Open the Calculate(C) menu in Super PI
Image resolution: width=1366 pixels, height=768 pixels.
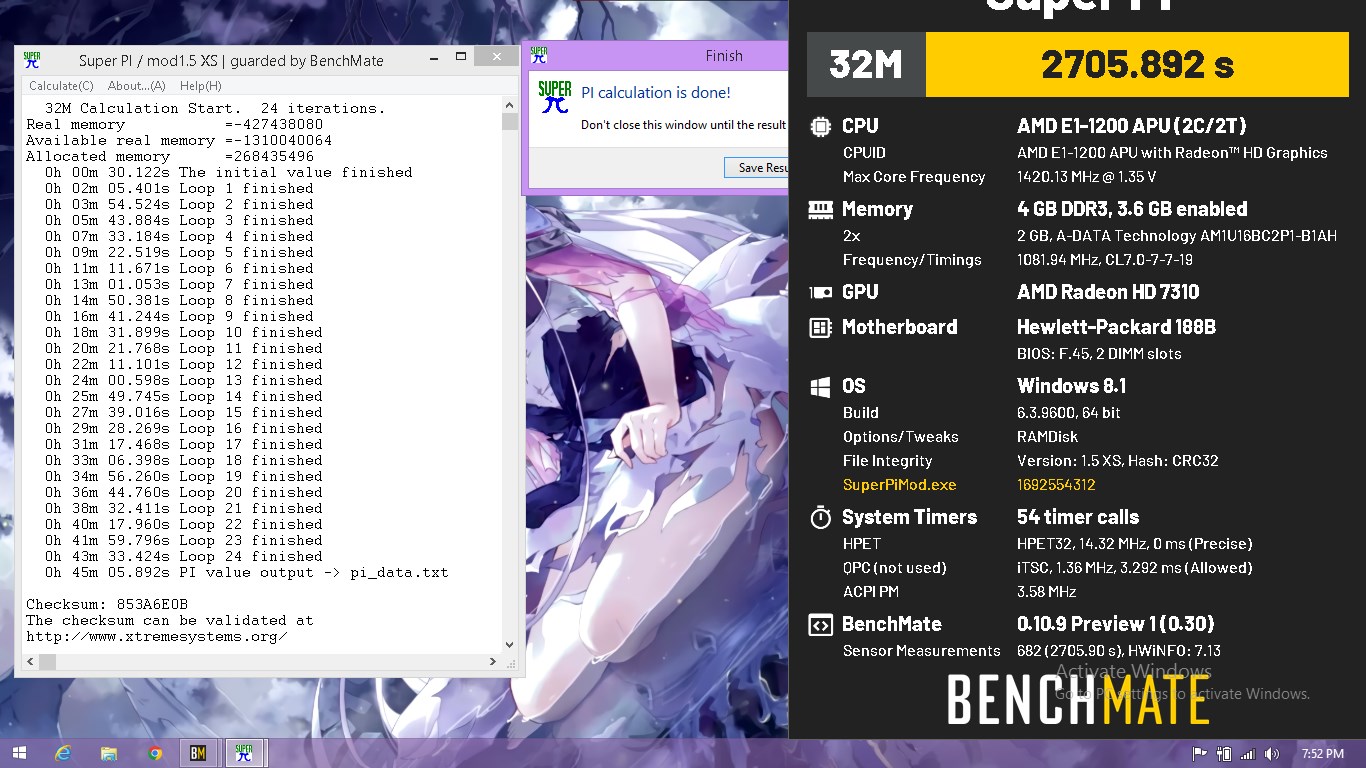(x=61, y=86)
